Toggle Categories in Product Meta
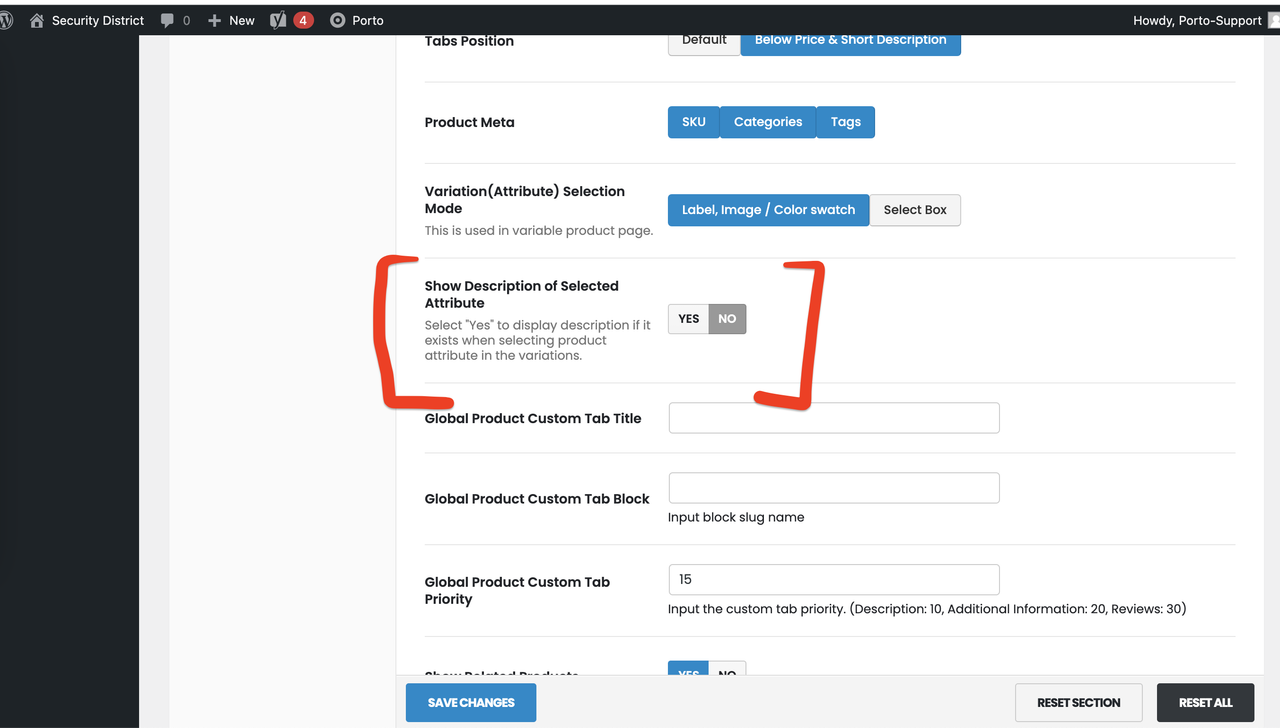This screenshot has width=1280, height=728. coord(768,122)
